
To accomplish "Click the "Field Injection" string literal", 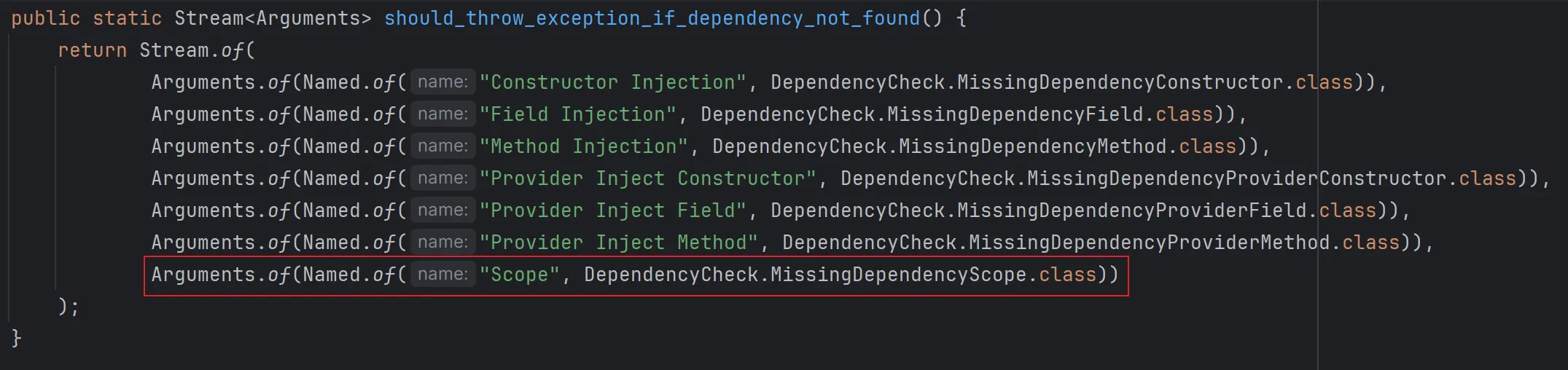I will pos(577,114).
